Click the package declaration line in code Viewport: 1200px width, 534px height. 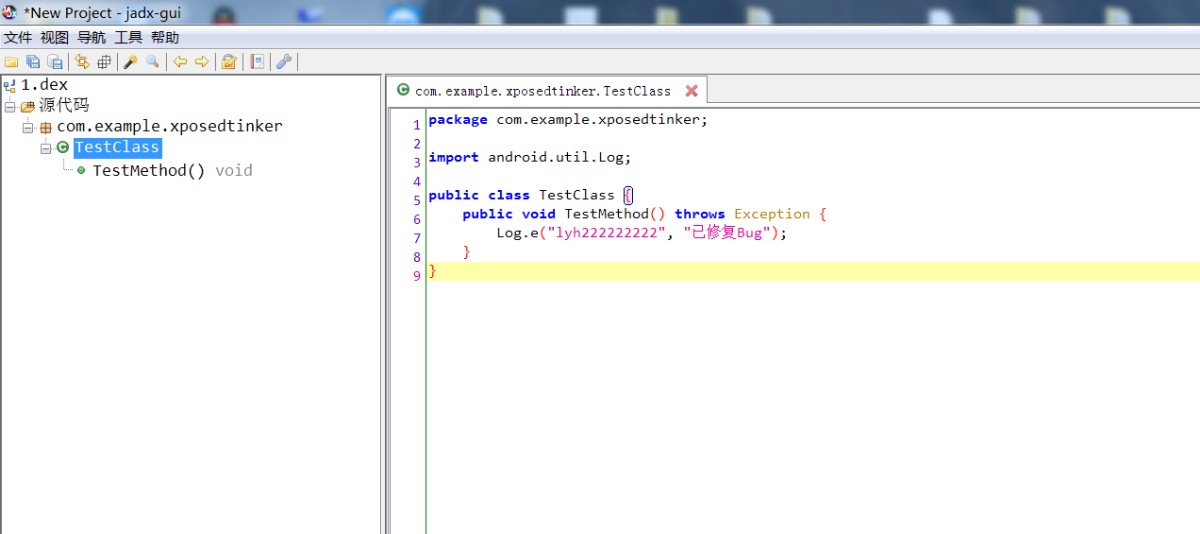coord(568,120)
